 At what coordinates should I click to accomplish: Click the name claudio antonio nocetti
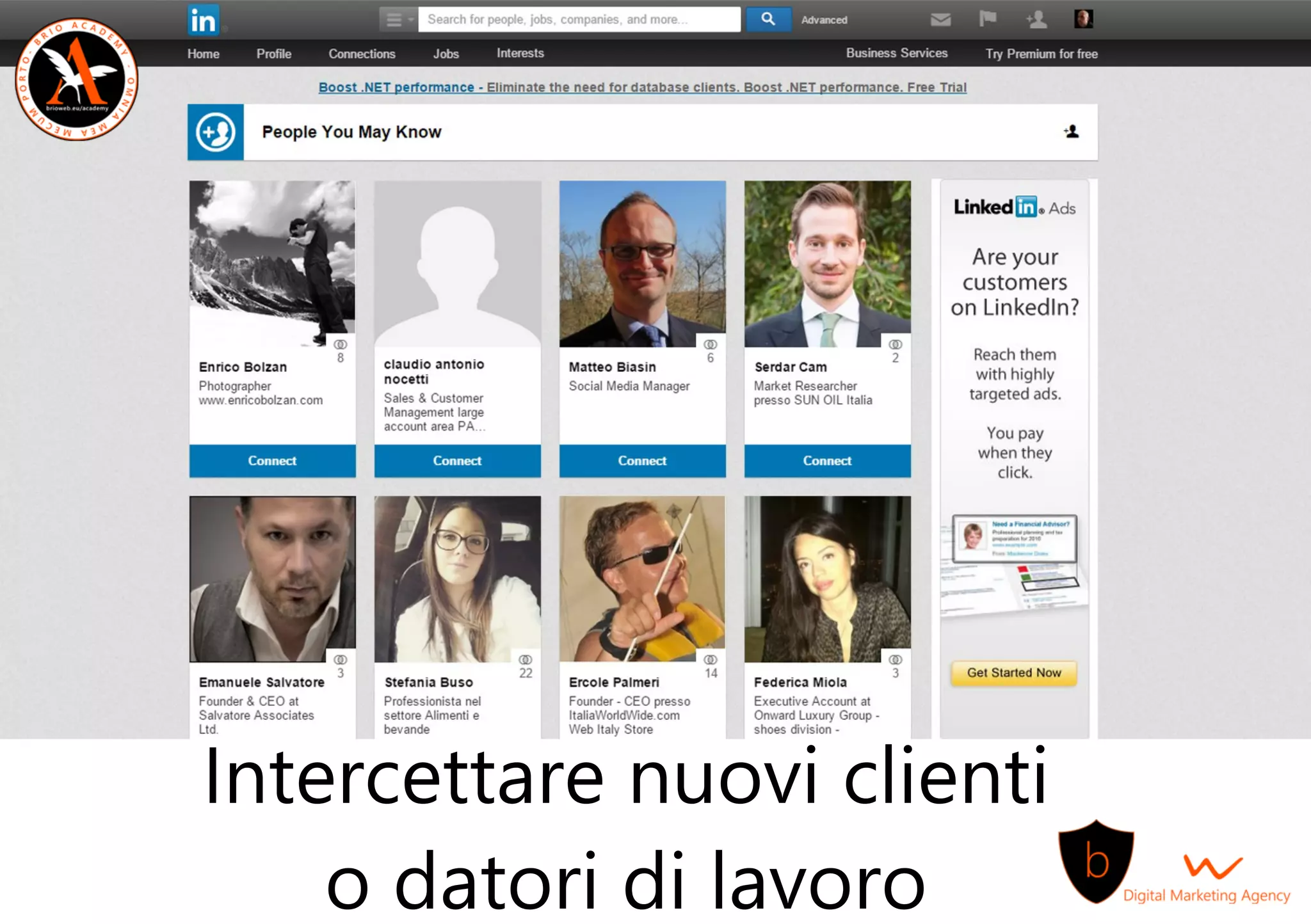434,372
